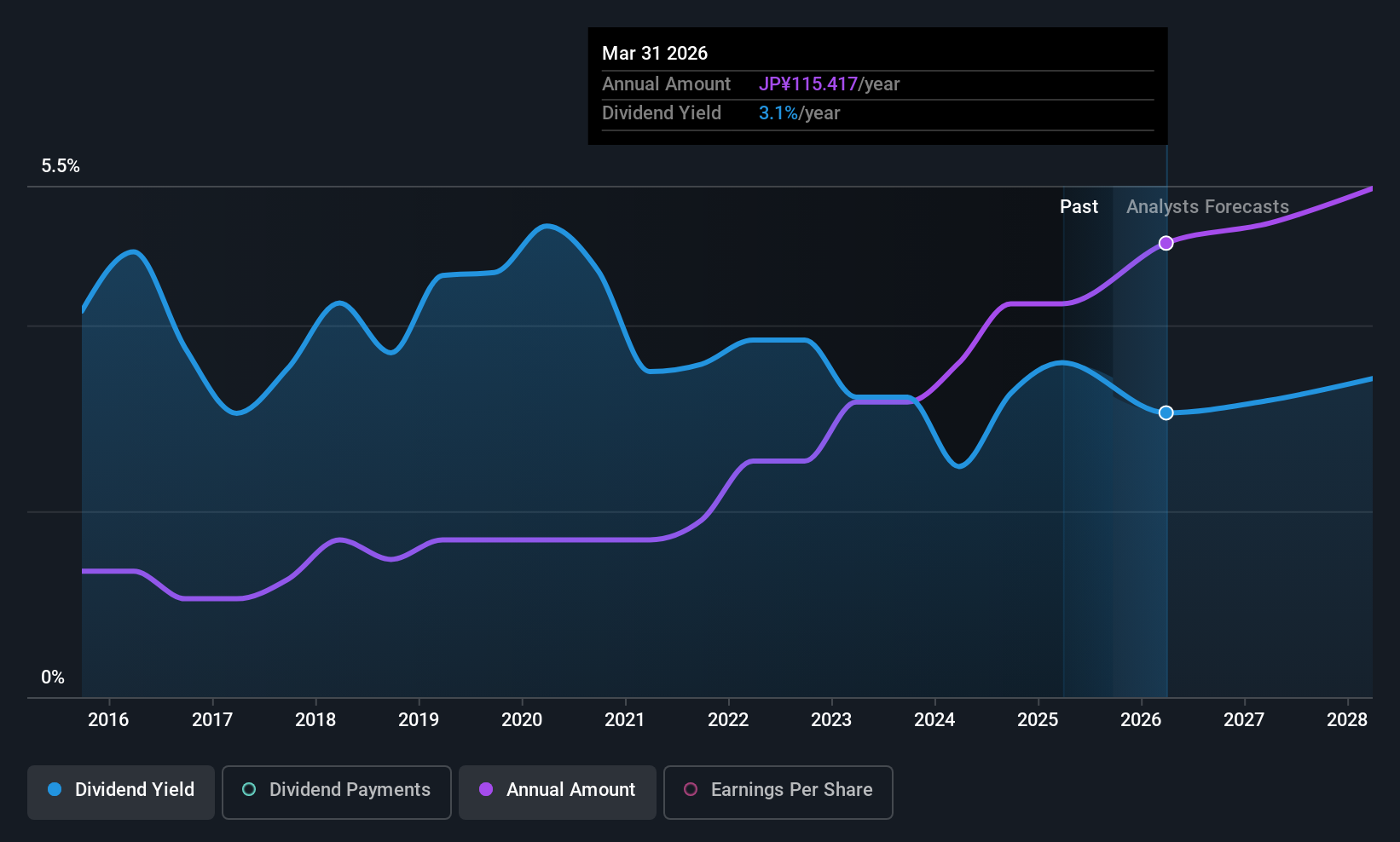
Task: Click the 2021 x-axis label
Action: pos(625,720)
